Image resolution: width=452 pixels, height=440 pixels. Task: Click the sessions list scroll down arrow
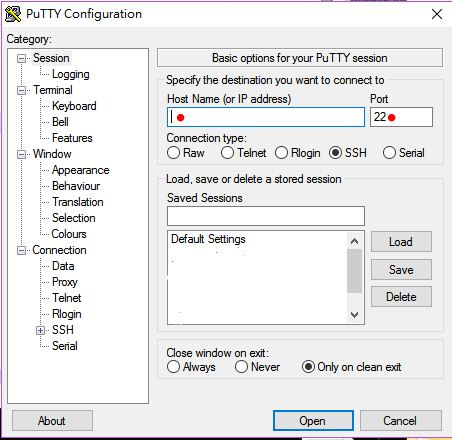tap(355, 315)
